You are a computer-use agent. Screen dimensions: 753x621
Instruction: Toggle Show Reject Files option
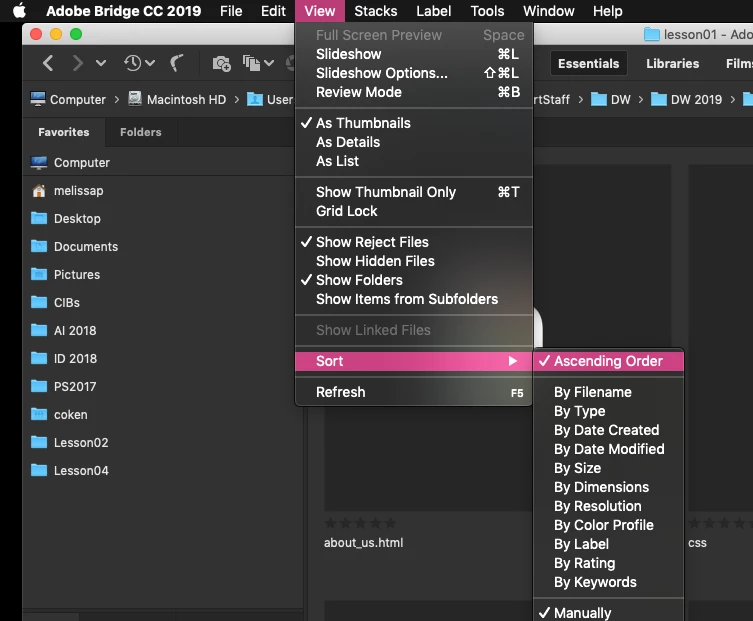pos(414,242)
